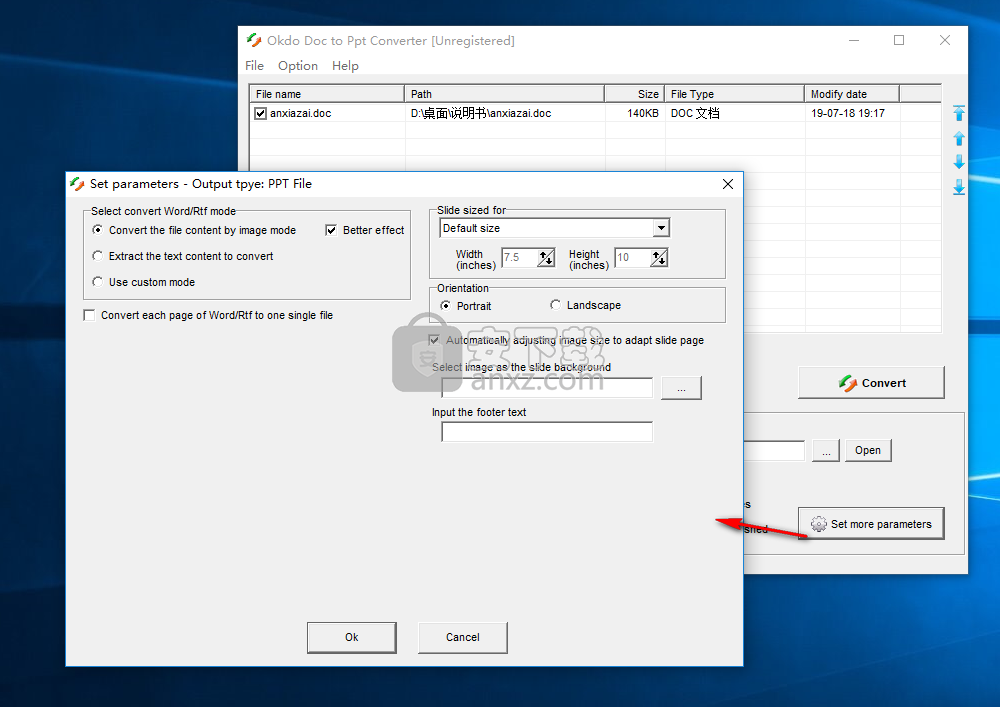Click the Okdo app icon in the title bar
This screenshot has width=1000, height=707.
click(254, 41)
